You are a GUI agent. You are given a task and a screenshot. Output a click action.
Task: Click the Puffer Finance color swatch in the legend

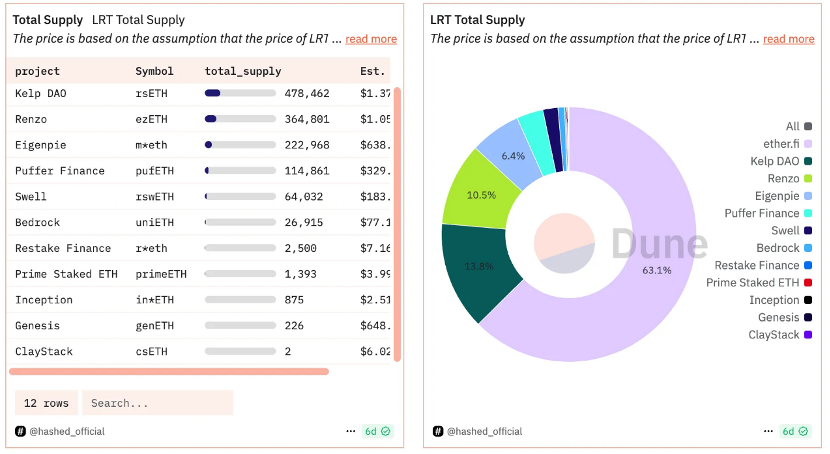(808, 213)
